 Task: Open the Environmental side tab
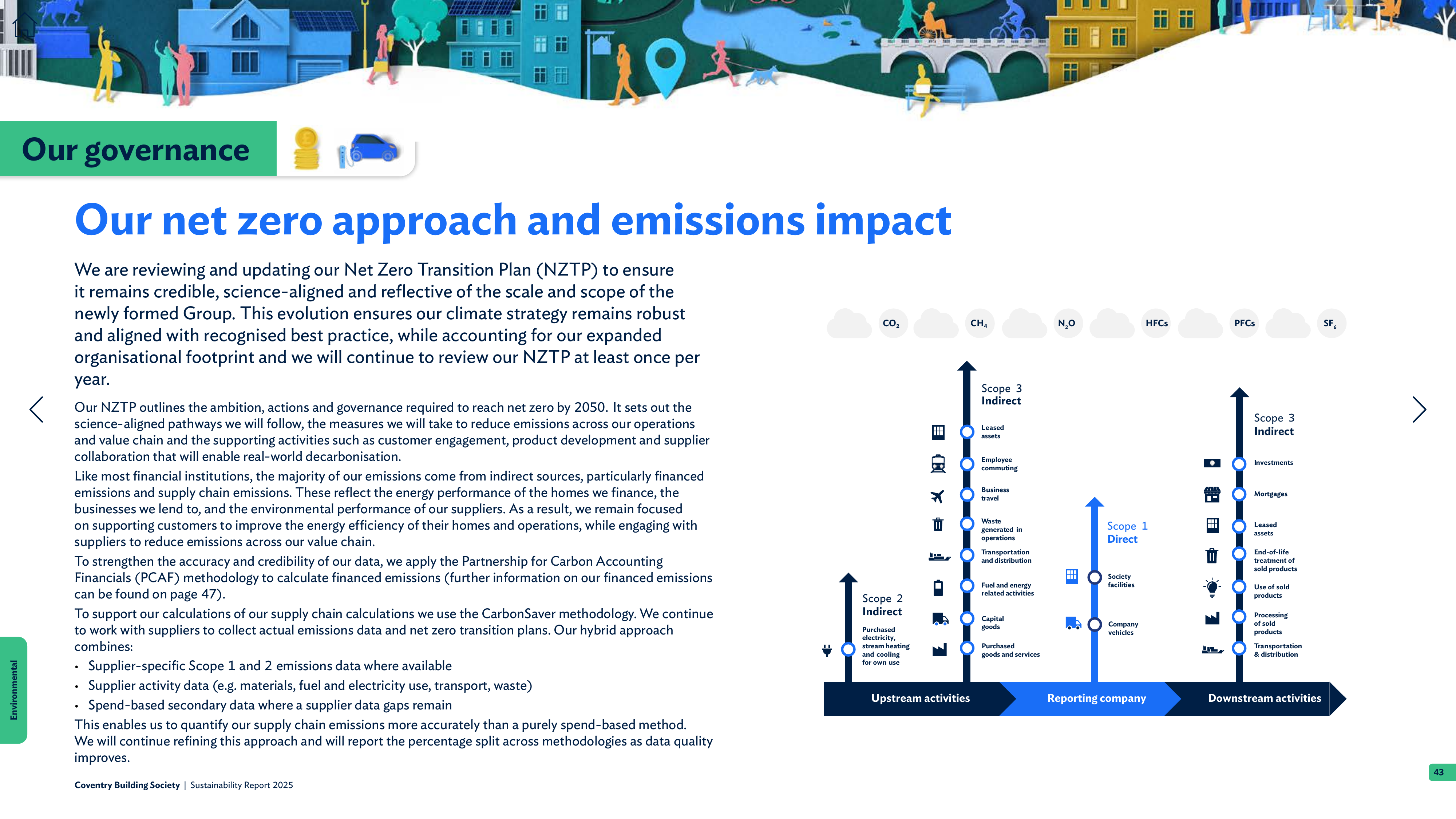13,689
